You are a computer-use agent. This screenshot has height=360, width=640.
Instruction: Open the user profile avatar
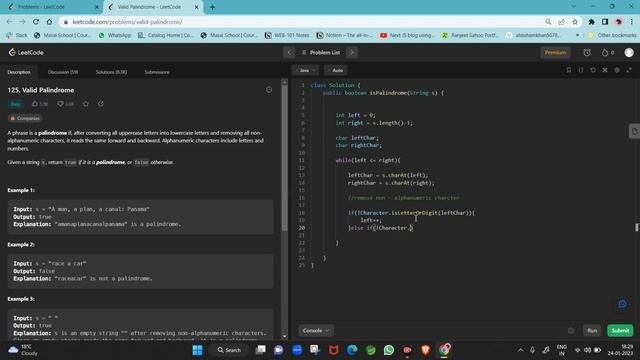point(629,52)
